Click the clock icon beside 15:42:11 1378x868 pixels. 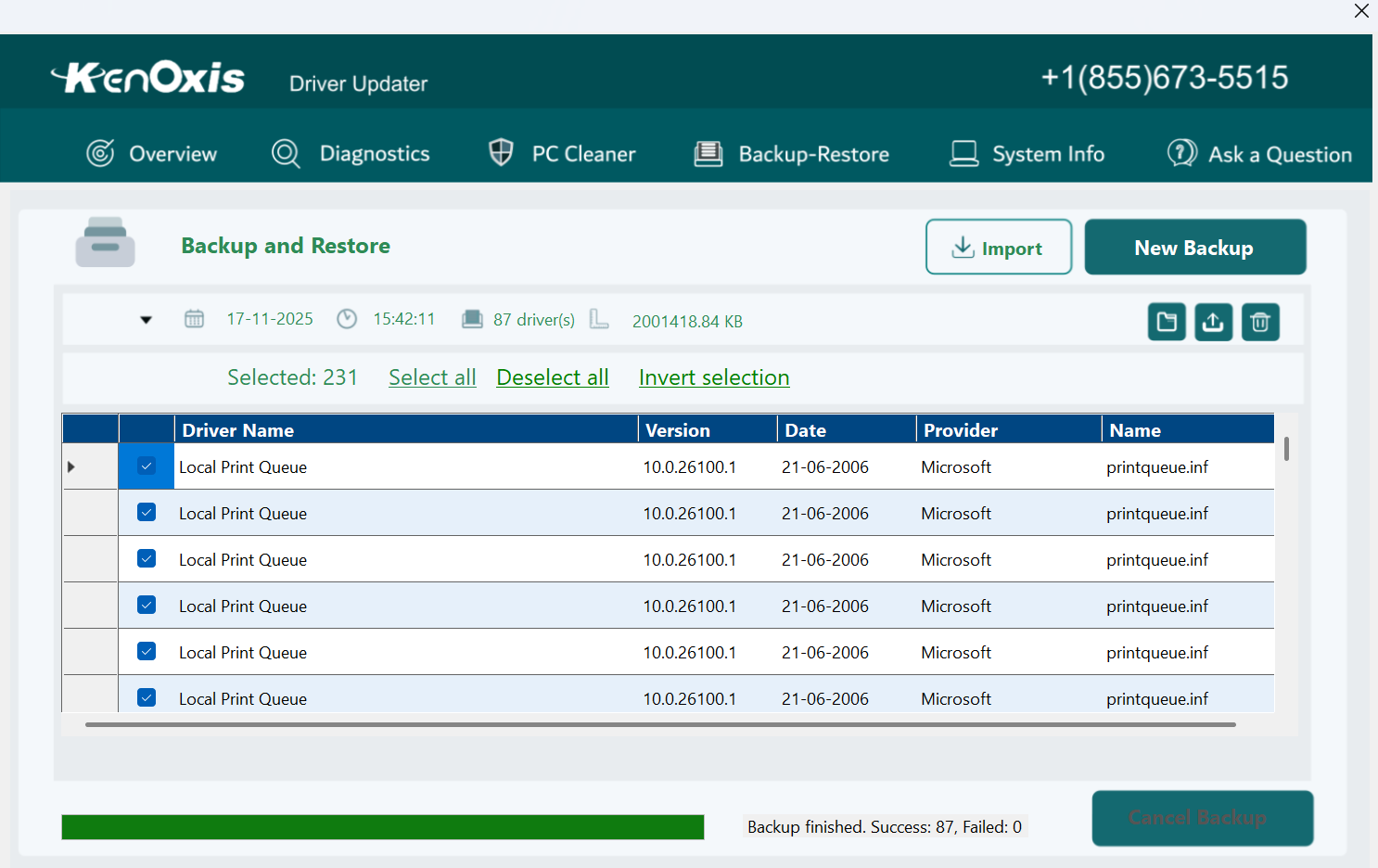347,318
